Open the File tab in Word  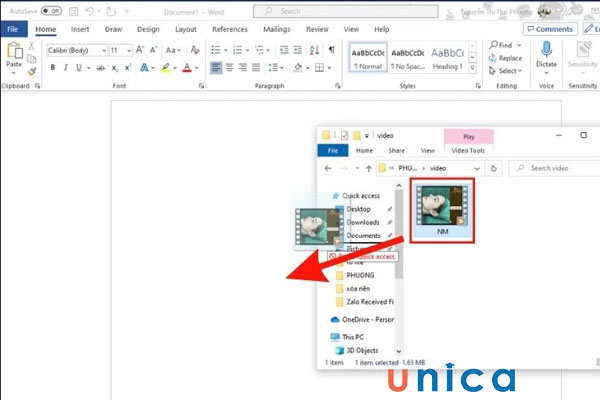[13, 29]
